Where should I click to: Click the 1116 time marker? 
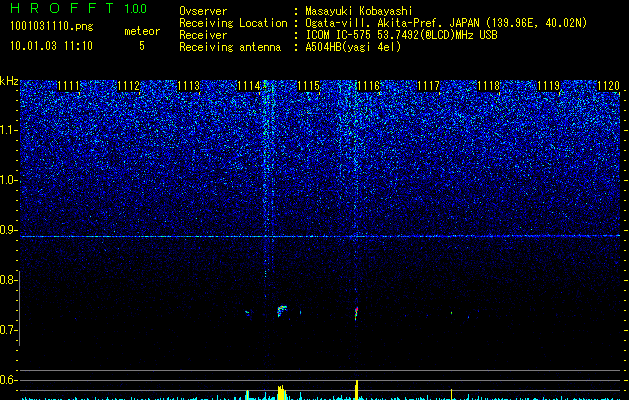click(368, 86)
